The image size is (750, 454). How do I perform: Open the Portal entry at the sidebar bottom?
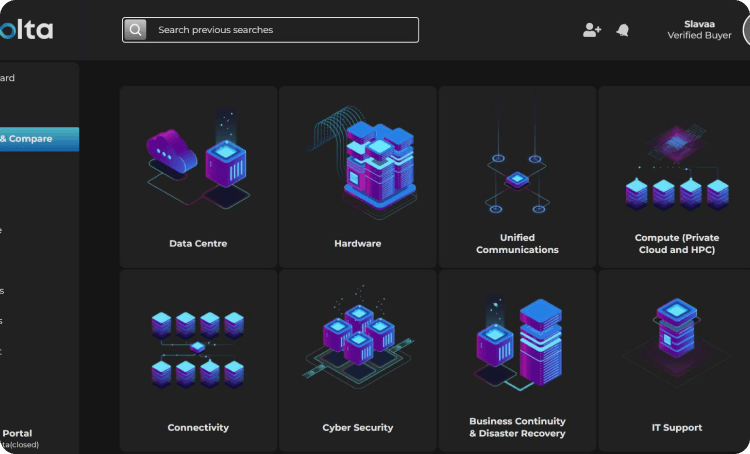[x=18, y=433]
